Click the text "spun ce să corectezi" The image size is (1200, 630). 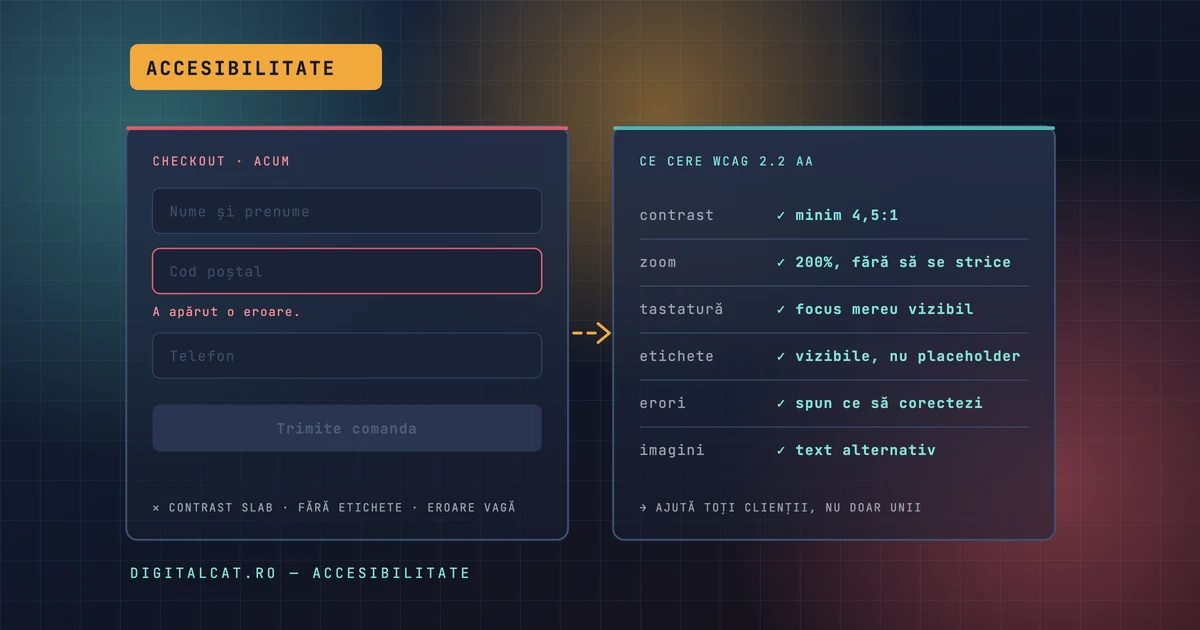[889, 403]
